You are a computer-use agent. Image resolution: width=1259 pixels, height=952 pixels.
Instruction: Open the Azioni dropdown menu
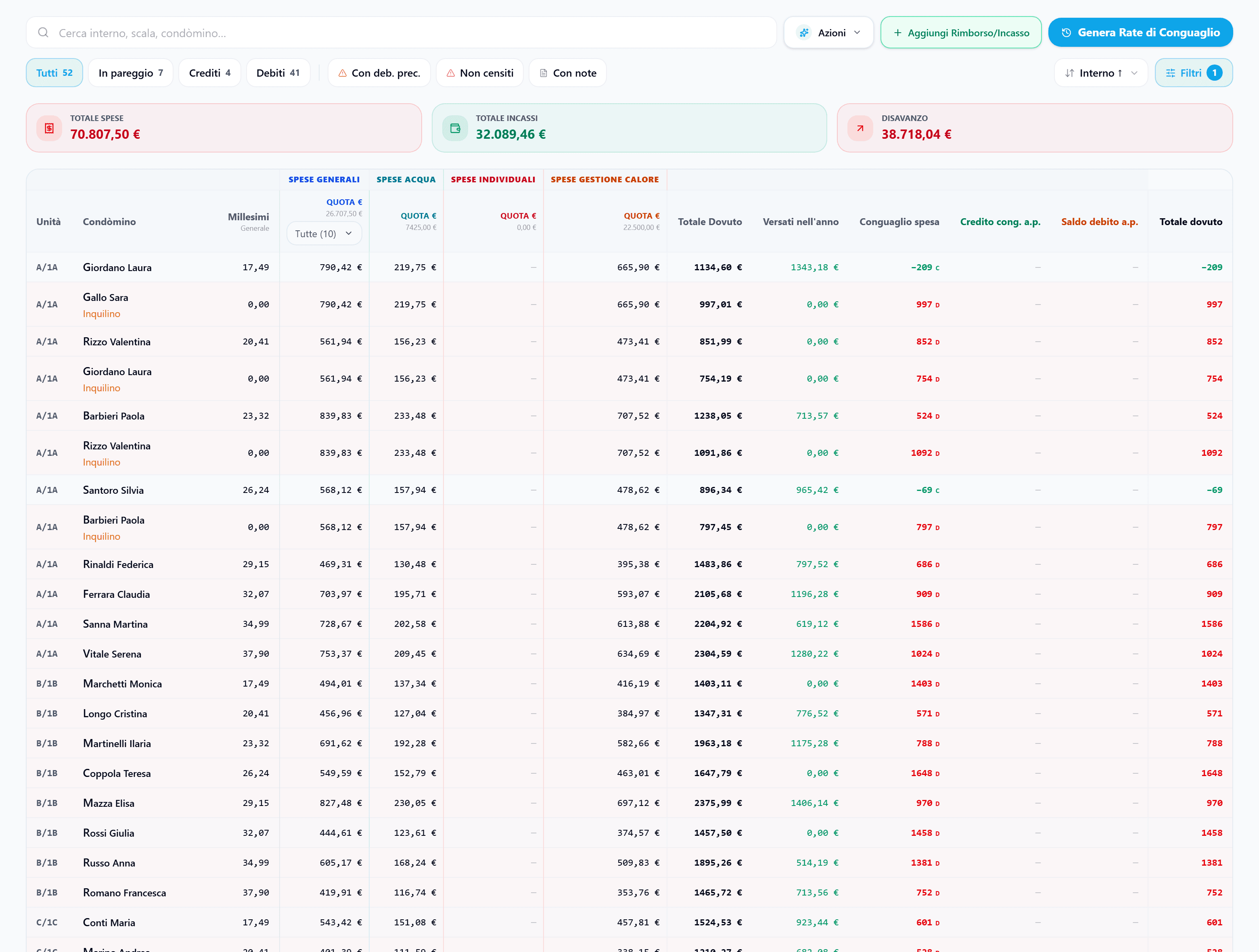pyautogui.click(x=829, y=32)
